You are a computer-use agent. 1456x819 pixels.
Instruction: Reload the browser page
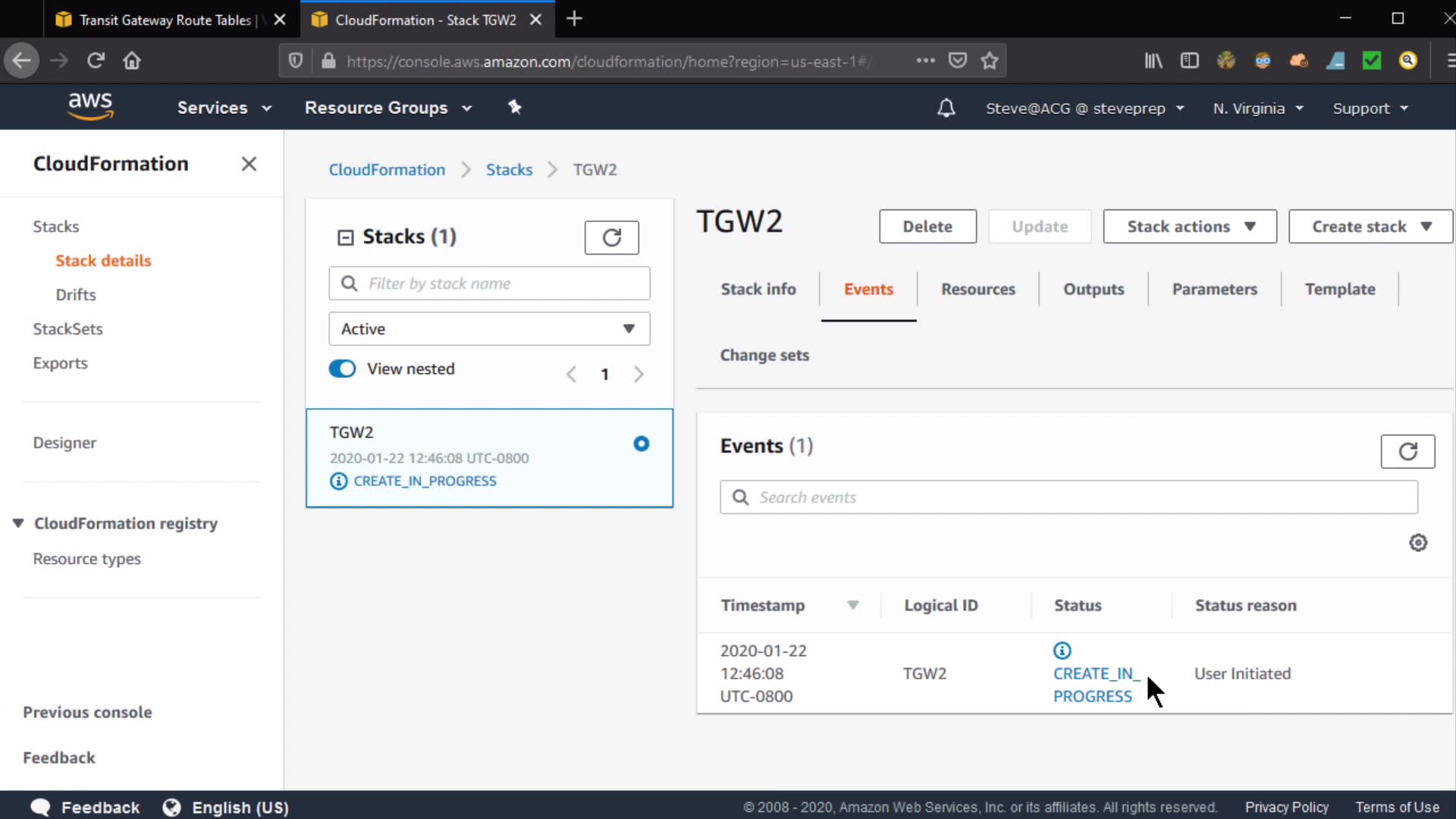click(96, 61)
